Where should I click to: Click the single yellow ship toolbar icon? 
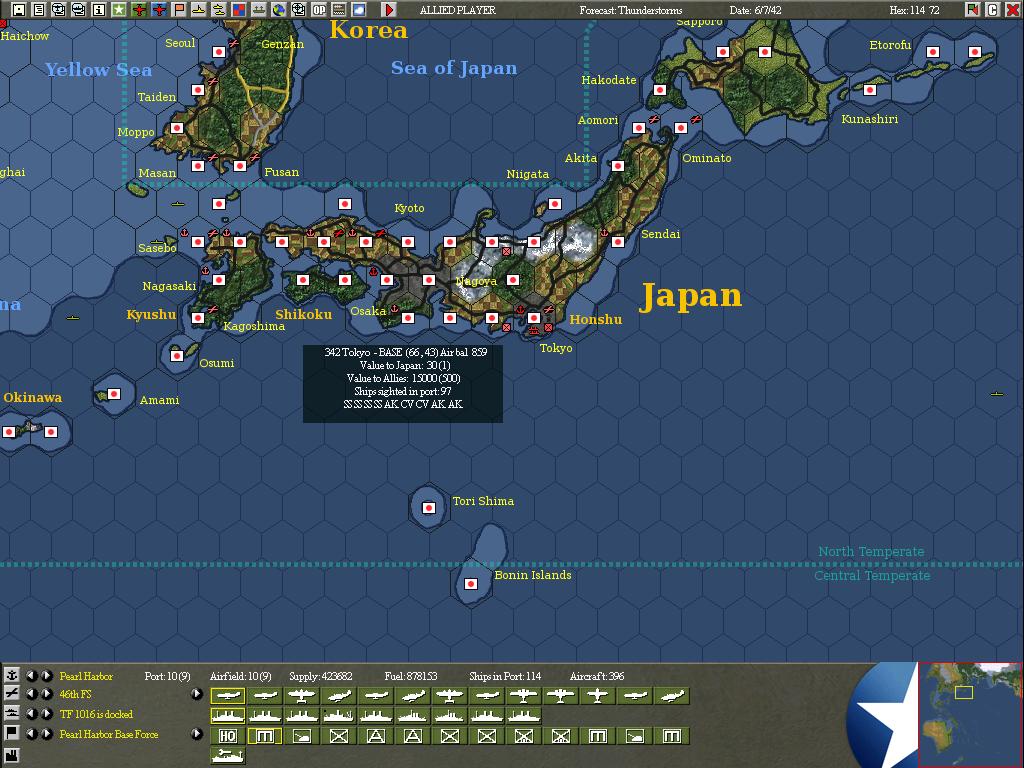click(x=199, y=10)
